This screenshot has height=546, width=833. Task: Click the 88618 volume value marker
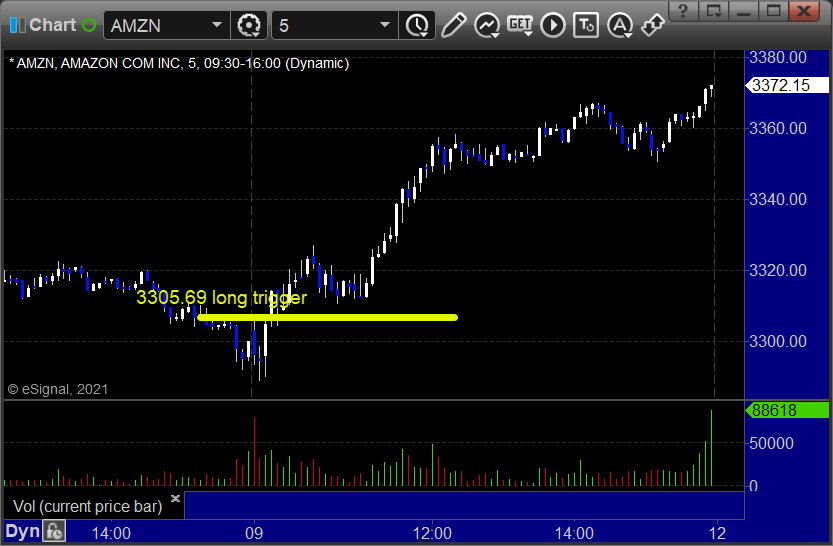787,410
